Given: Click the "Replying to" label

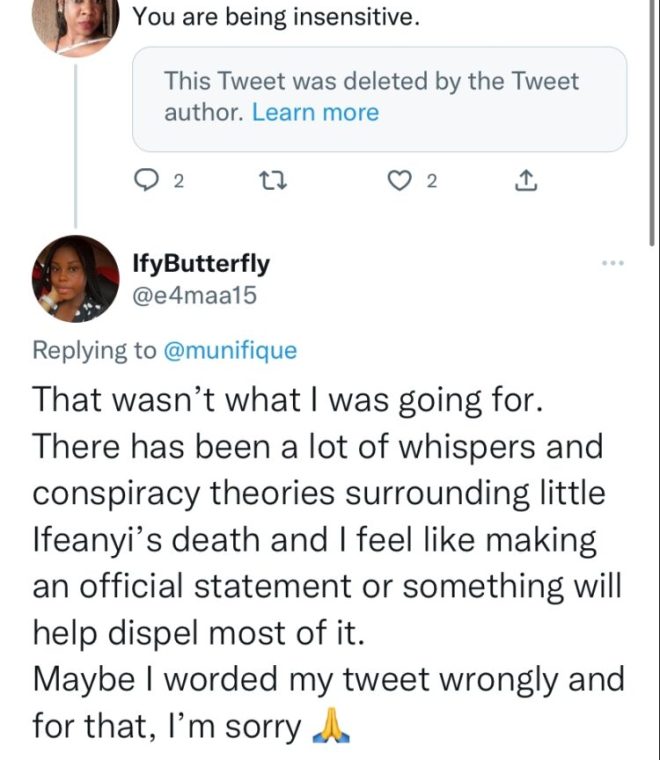Looking at the screenshot, I should tap(94, 350).
